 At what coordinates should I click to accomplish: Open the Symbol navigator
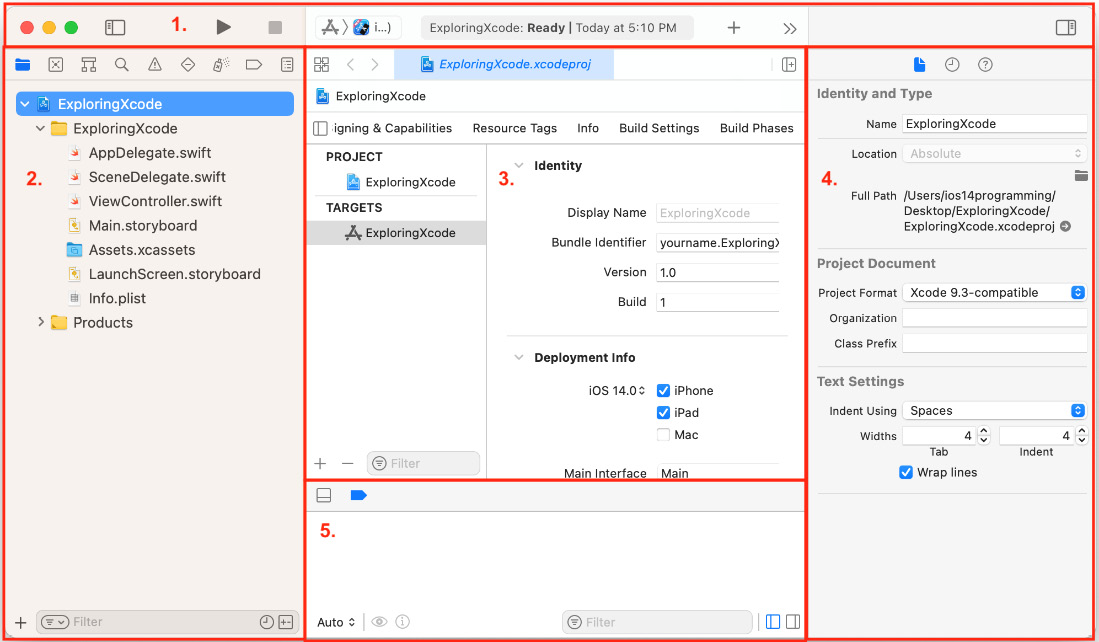point(88,64)
